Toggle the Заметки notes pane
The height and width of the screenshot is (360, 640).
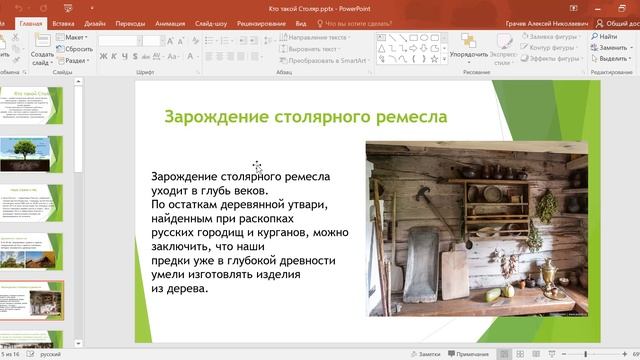click(425, 354)
